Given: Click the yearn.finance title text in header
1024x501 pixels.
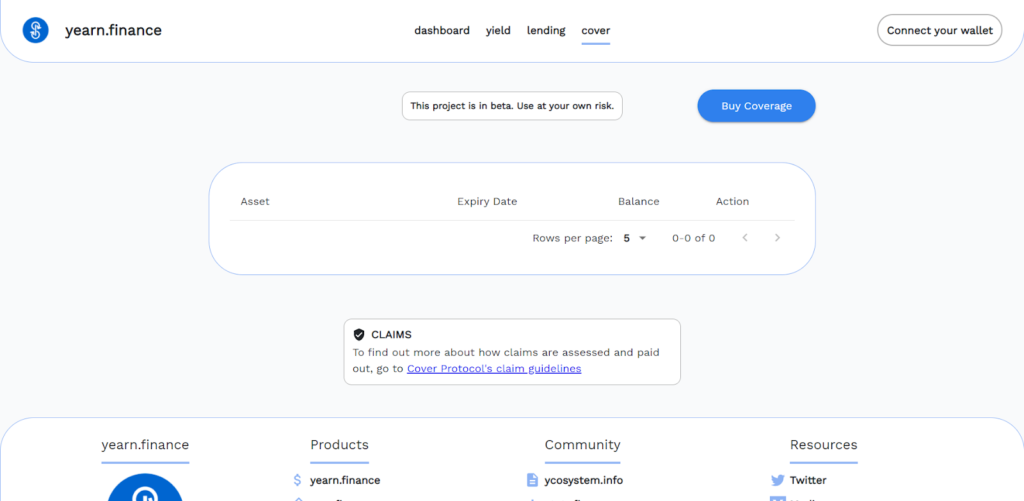Looking at the screenshot, I should click(x=113, y=30).
